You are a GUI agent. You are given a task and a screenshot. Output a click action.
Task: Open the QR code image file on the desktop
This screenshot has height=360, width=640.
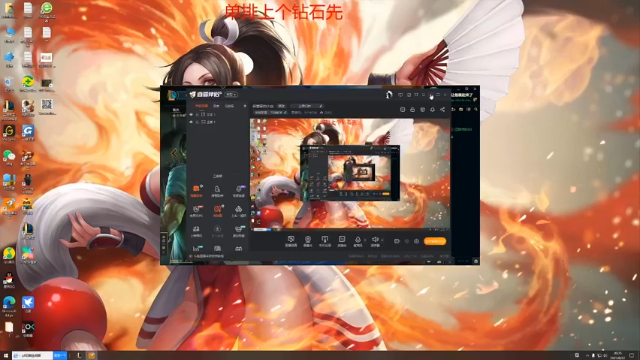tap(47, 107)
